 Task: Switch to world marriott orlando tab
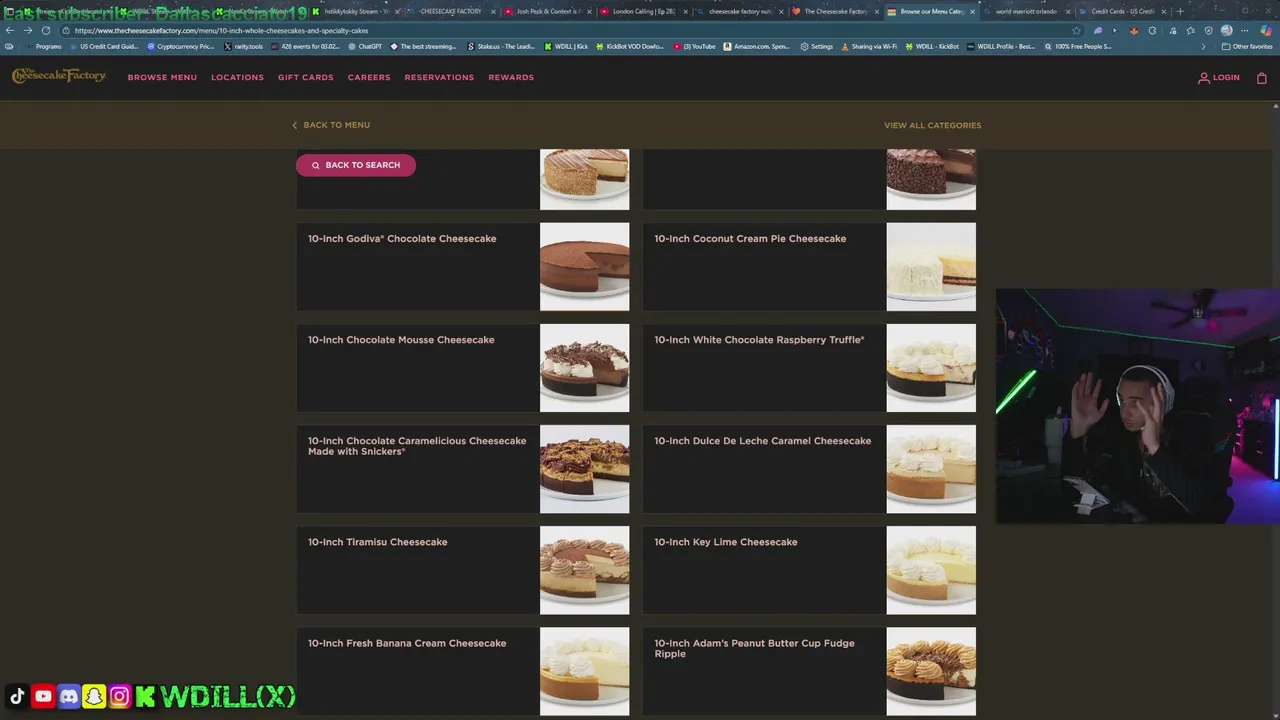click(1026, 11)
